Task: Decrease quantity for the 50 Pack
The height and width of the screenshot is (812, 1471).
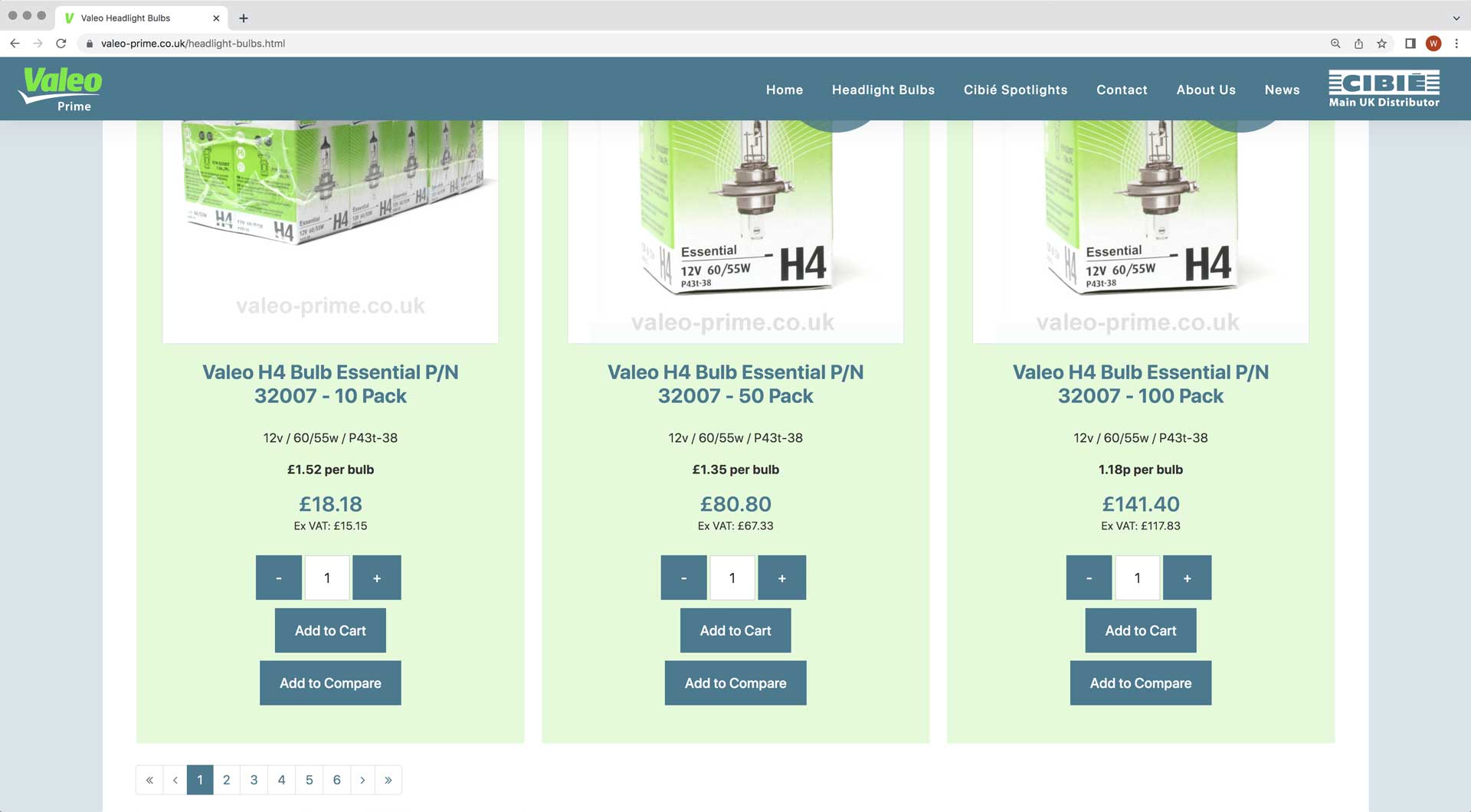Action: tap(683, 578)
